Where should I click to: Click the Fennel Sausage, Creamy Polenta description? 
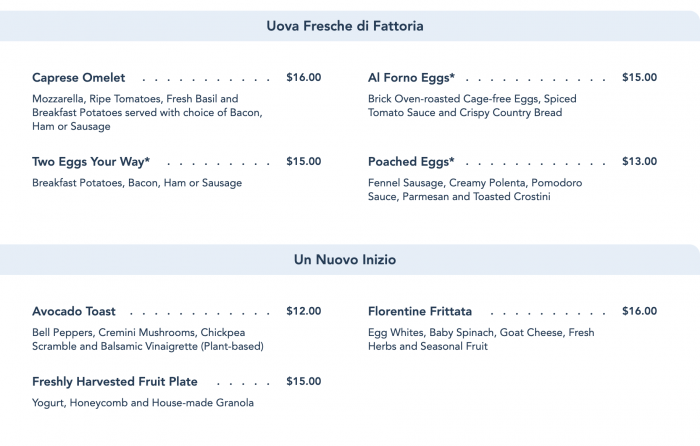(x=475, y=190)
